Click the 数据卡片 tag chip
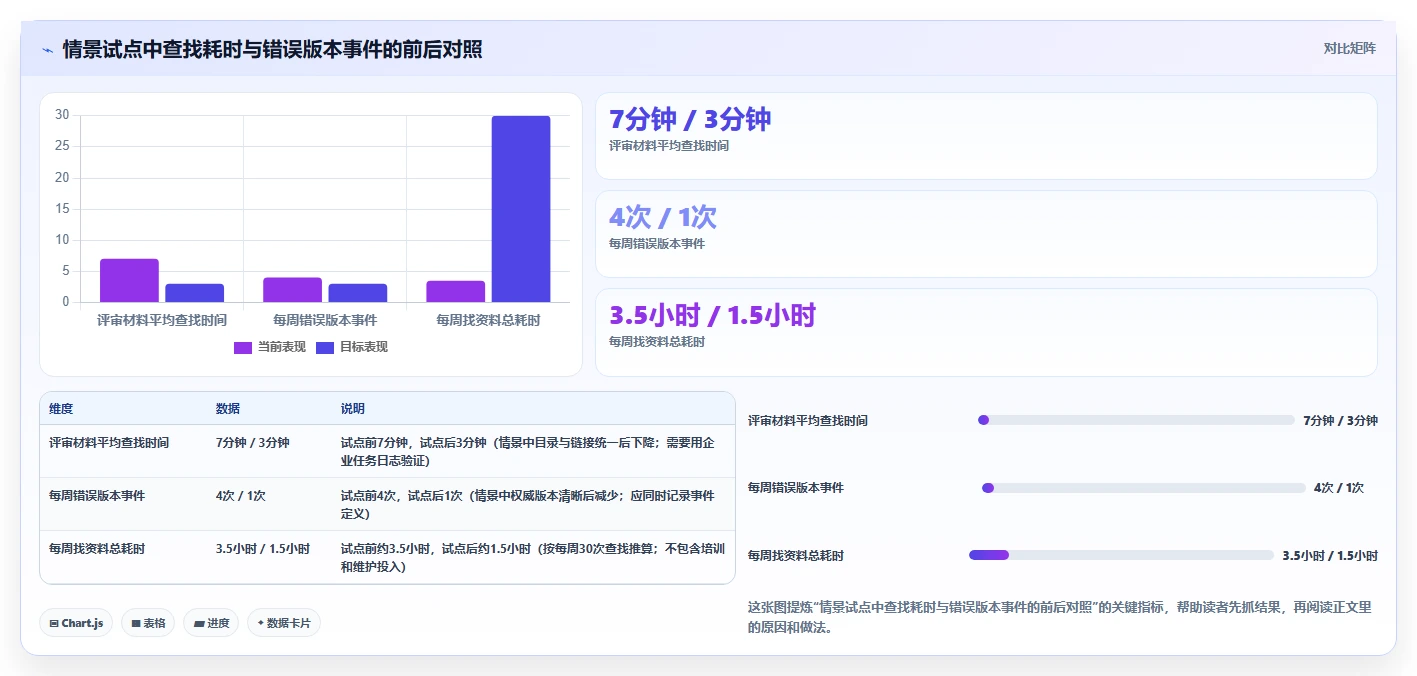Viewport: 1417px width, 676px height. tap(284, 623)
